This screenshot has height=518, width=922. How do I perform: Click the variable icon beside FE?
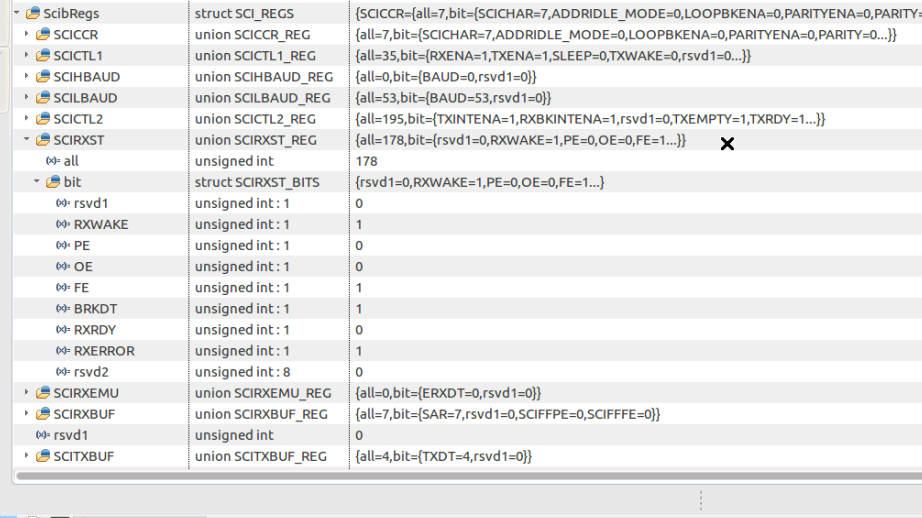tap(63, 288)
